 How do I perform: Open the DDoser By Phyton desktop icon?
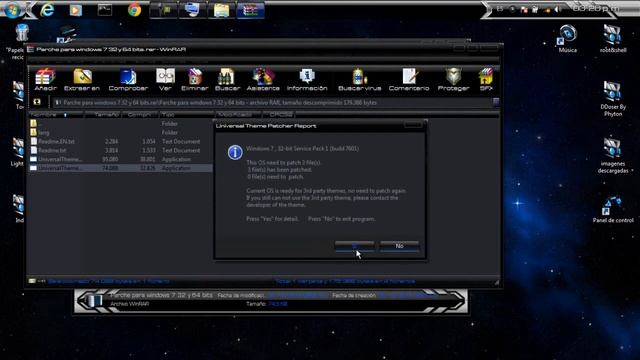pos(613,99)
